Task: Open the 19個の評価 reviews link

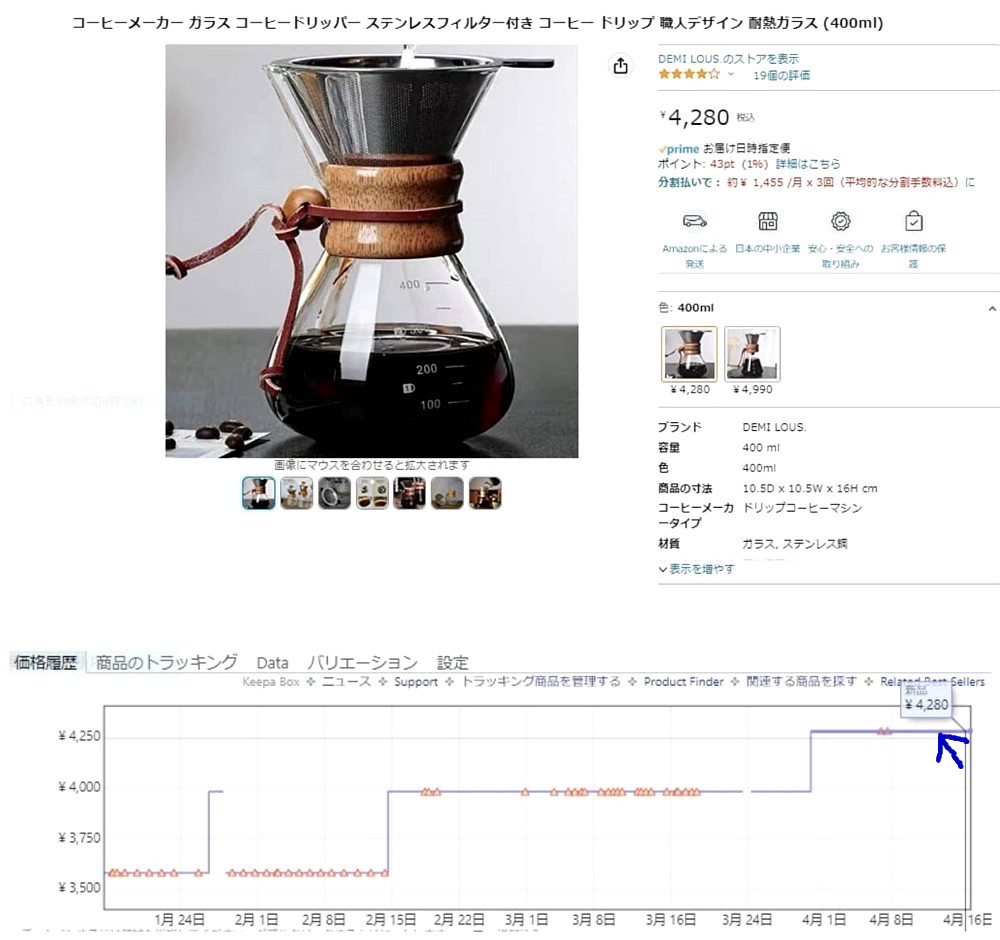Action: coord(781,75)
